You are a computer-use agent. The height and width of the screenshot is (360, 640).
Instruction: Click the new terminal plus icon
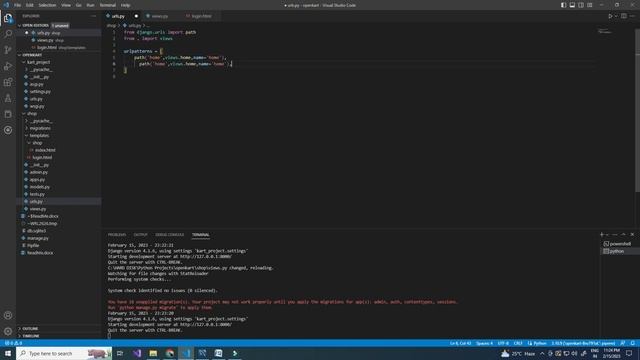(602, 235)
